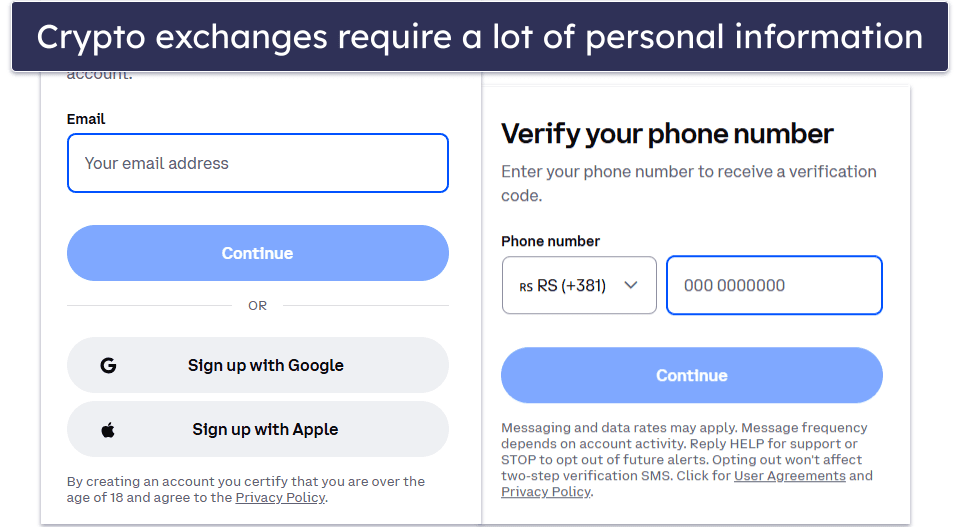The image size is (960, 527).
Task: Choose the "Sign up with Apple" text
Action: pos(265,430)
